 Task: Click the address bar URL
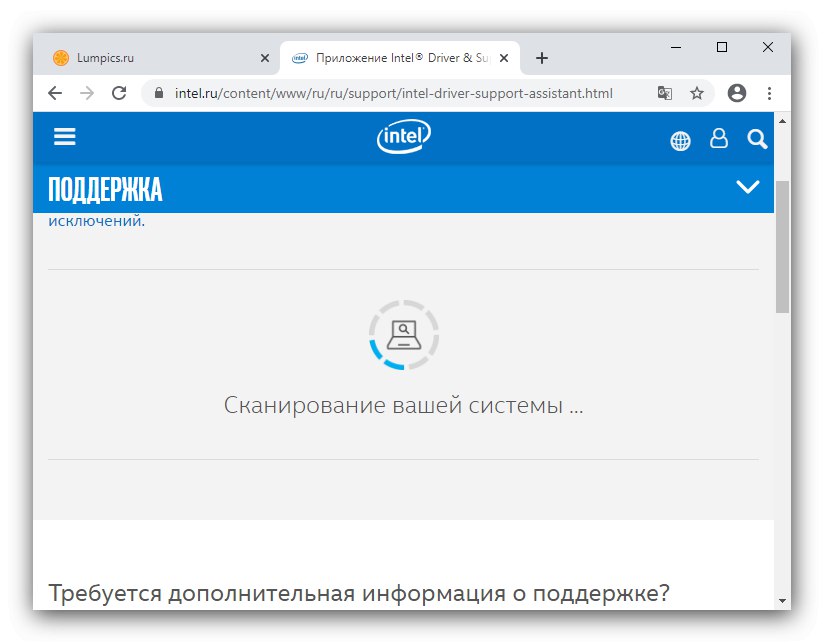pyautogui.click(x=394, y=94)
